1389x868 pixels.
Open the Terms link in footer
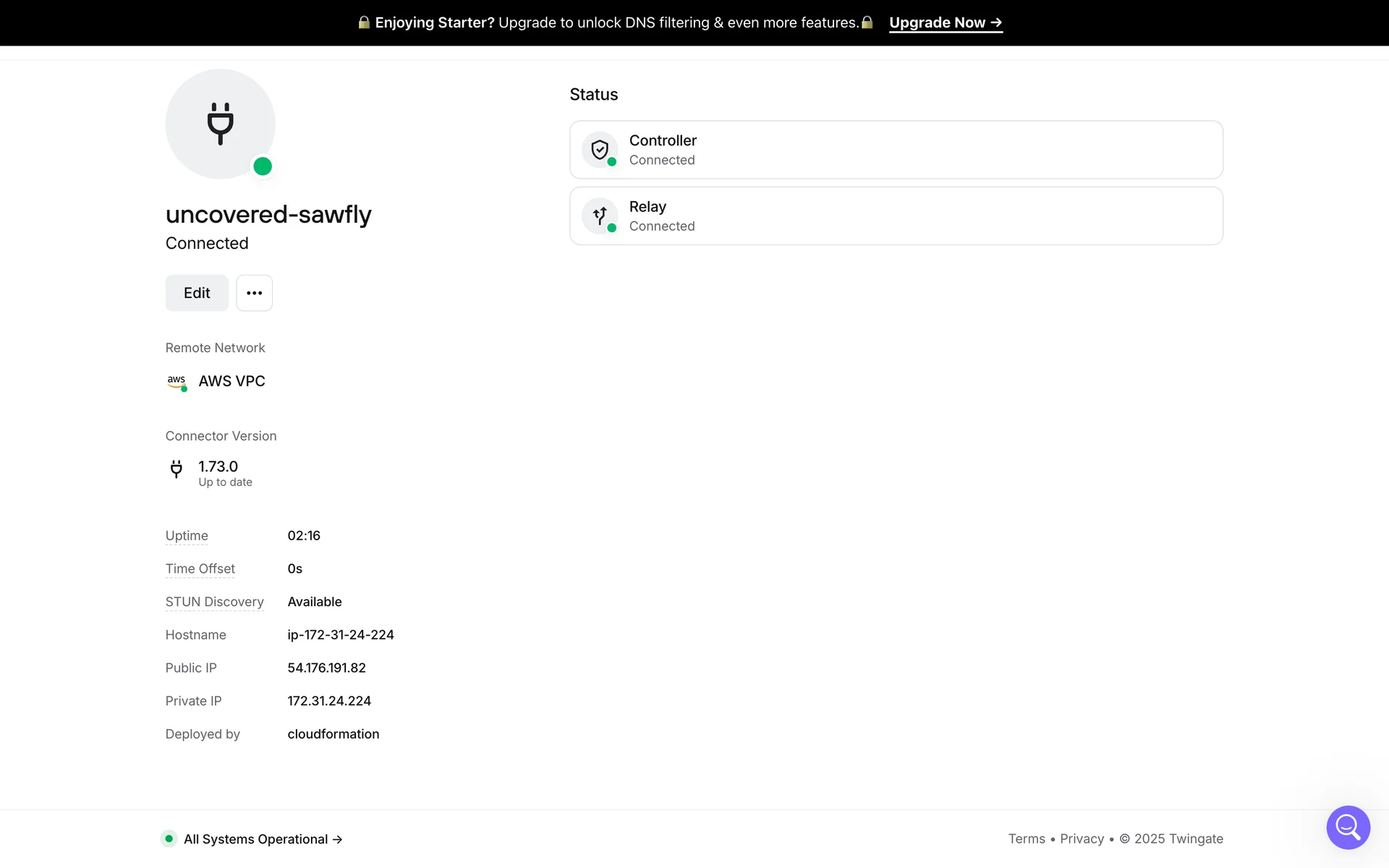pyautogui.click(x=1026, y=839)
